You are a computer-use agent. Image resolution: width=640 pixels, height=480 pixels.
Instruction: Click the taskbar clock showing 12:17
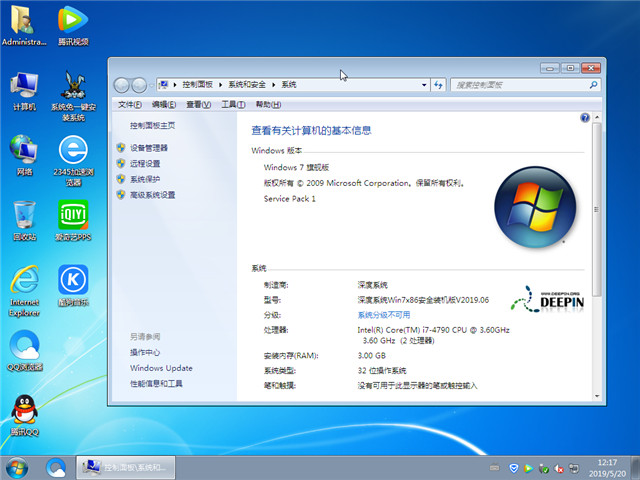tap(607, 468)
